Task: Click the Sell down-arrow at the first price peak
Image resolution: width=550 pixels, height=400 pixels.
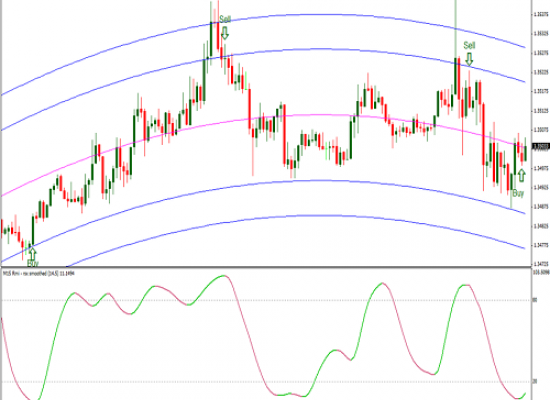Action: click(x=225, y=33)
